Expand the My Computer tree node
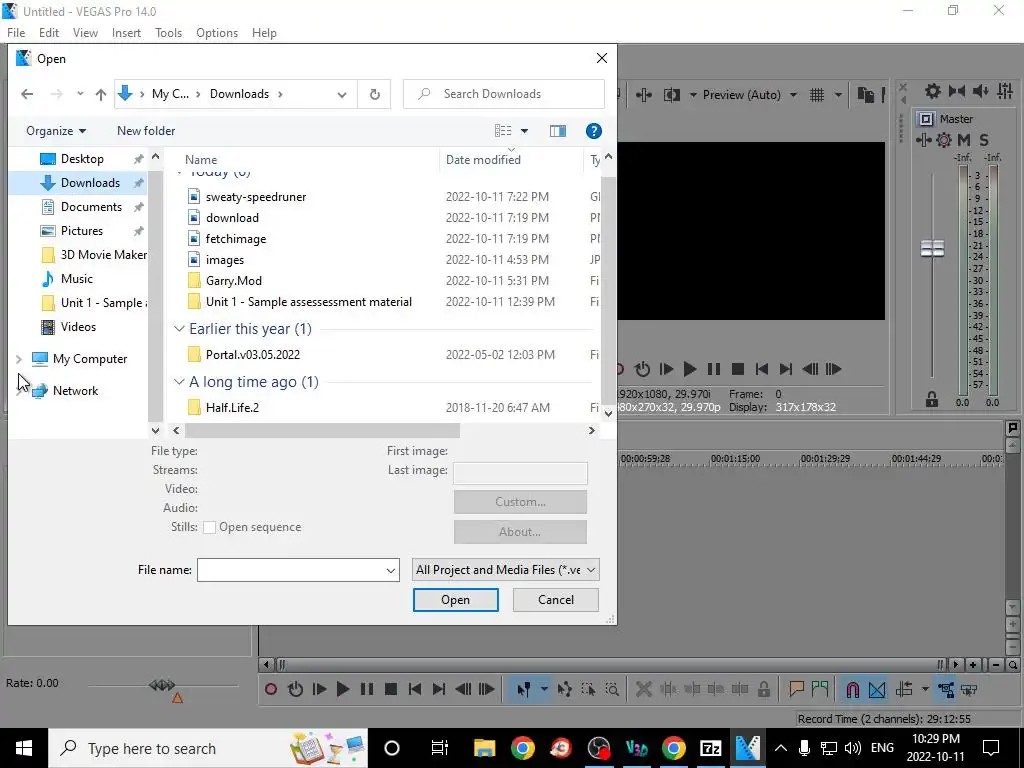 tap(19, 359)
